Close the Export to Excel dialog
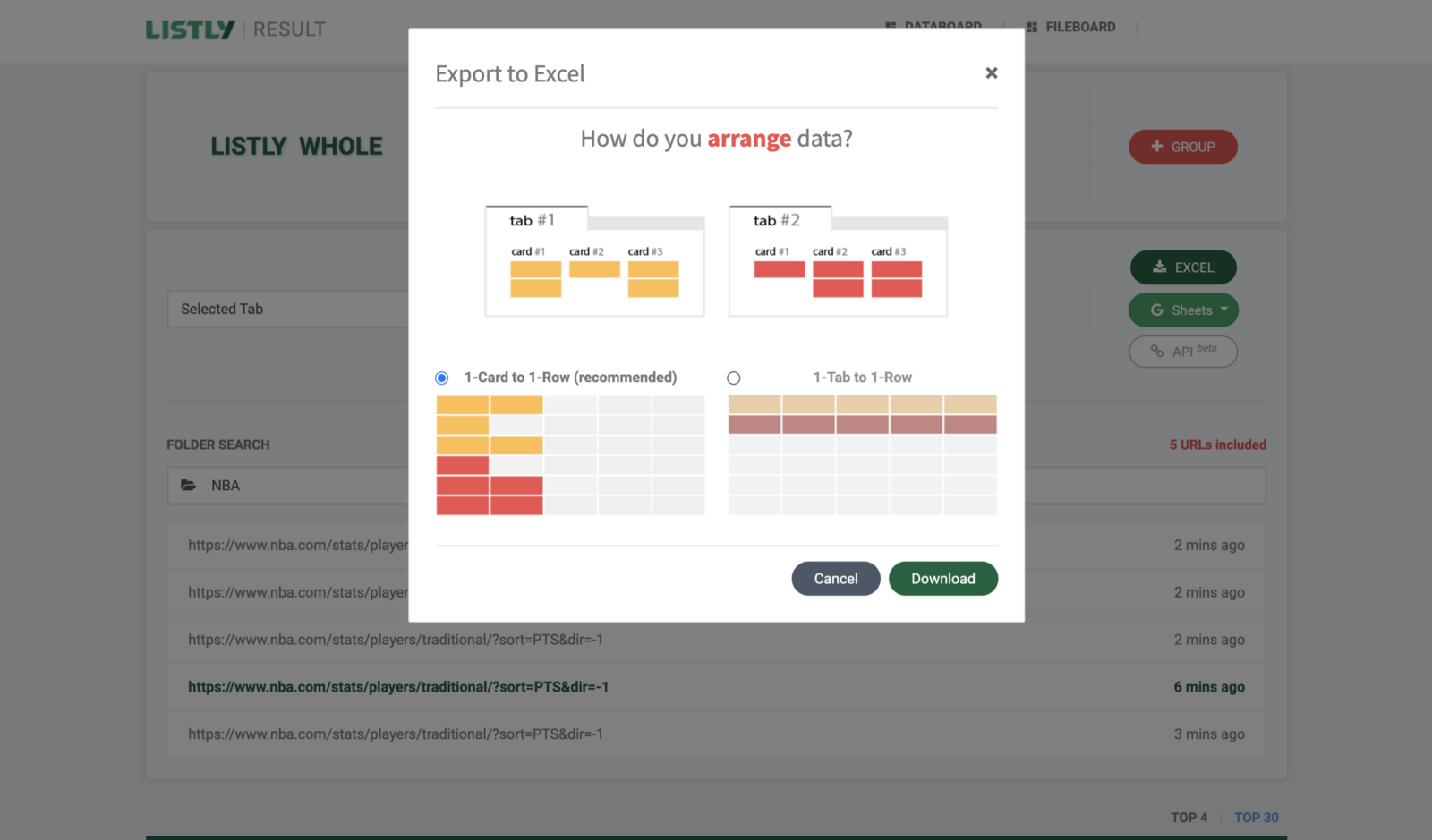 tap(991, 73)
